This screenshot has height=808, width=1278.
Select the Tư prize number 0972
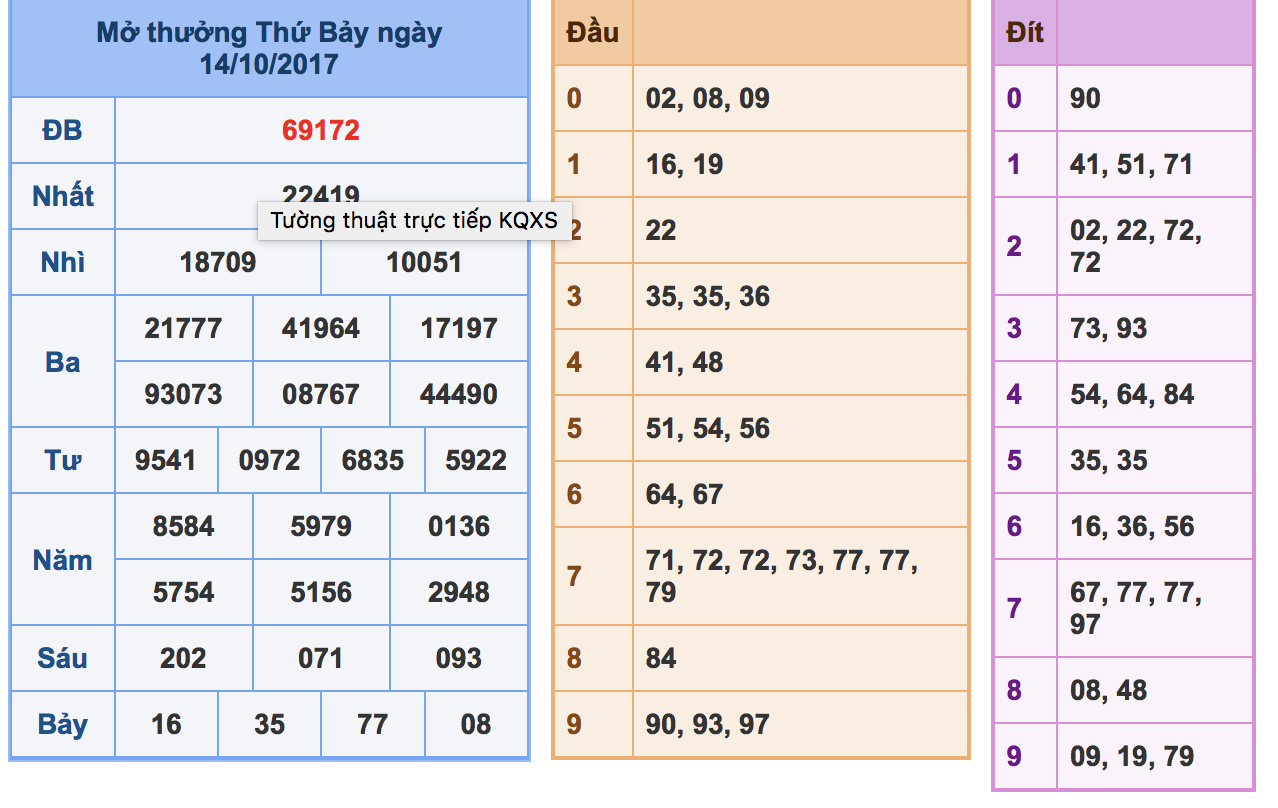coord(269,460)
